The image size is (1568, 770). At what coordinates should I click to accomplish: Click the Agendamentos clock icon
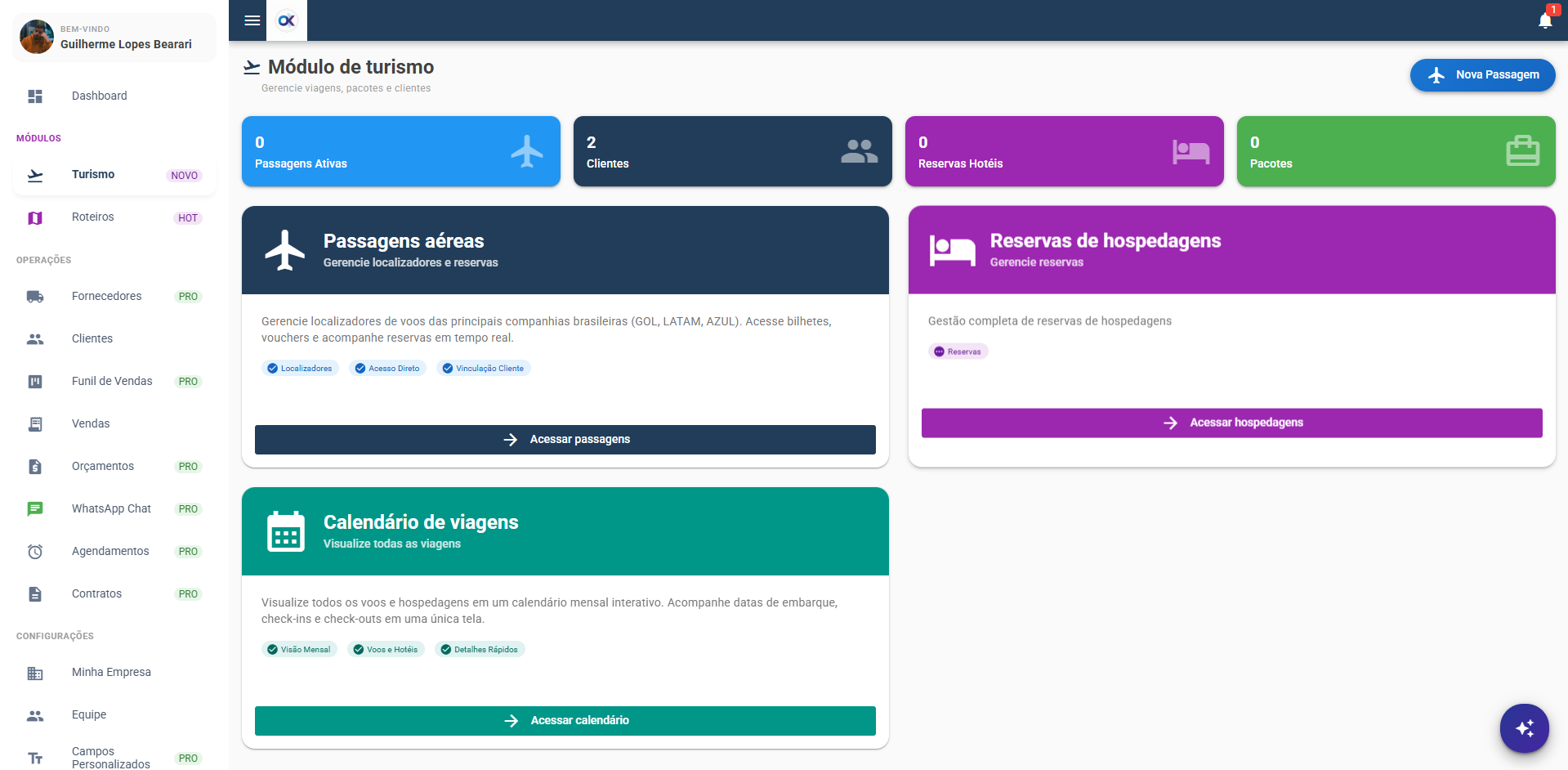click(35, 551)
